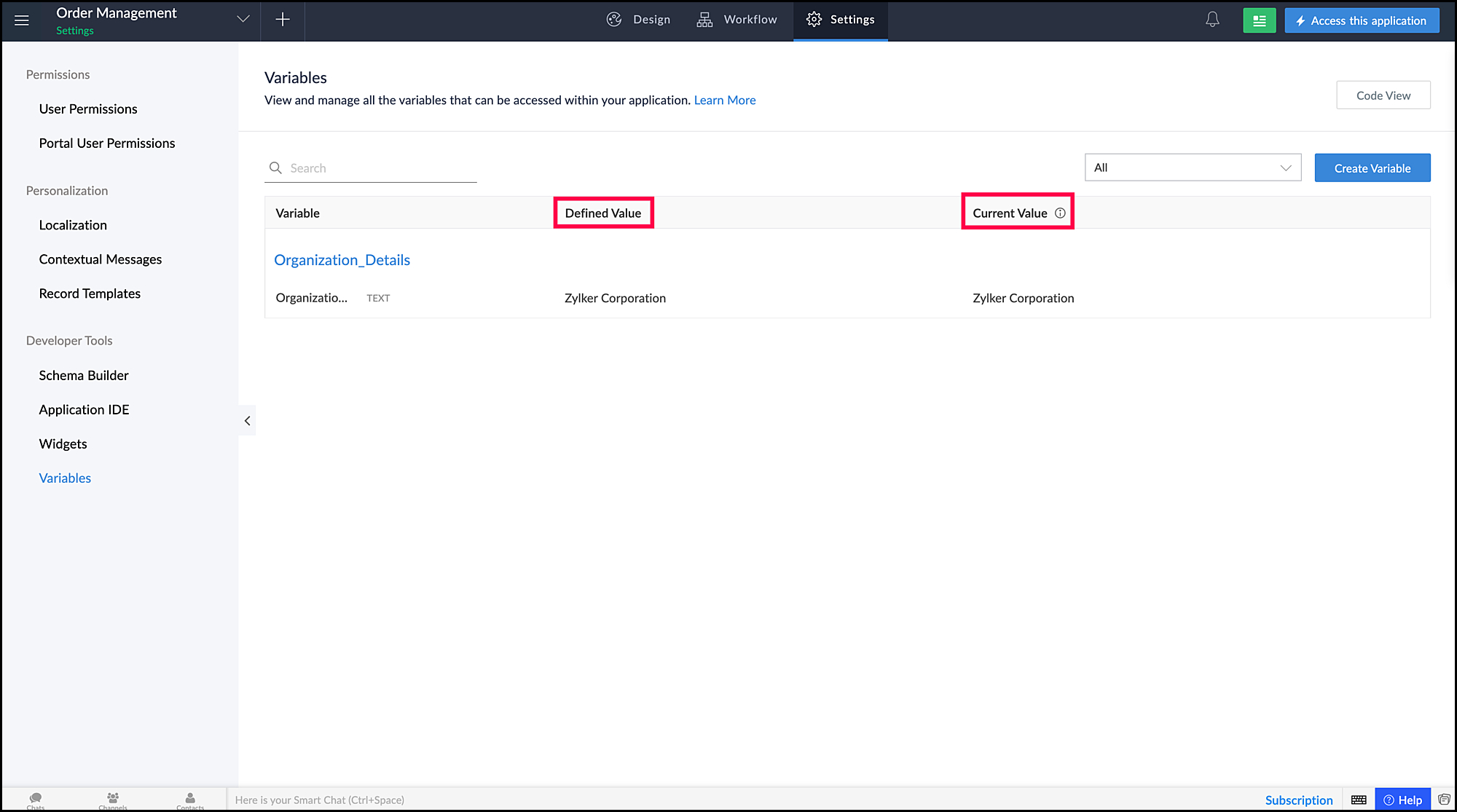Open the hamburger menu icon
This screenshot has width=1457, height=812.
click(x=22, y=20)
